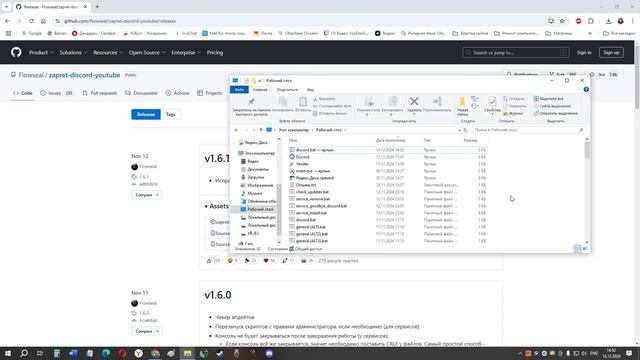Screen dimensions: 640x360
Task: Switch Explorer to details view toggle
Action: pos(578,248)
